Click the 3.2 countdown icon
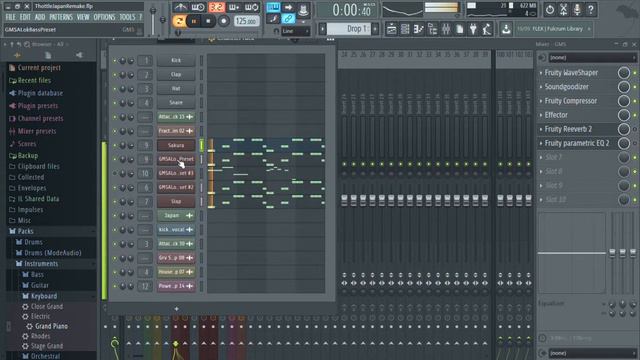Viewport: 640px width, 360px height. tap(217, 7)
